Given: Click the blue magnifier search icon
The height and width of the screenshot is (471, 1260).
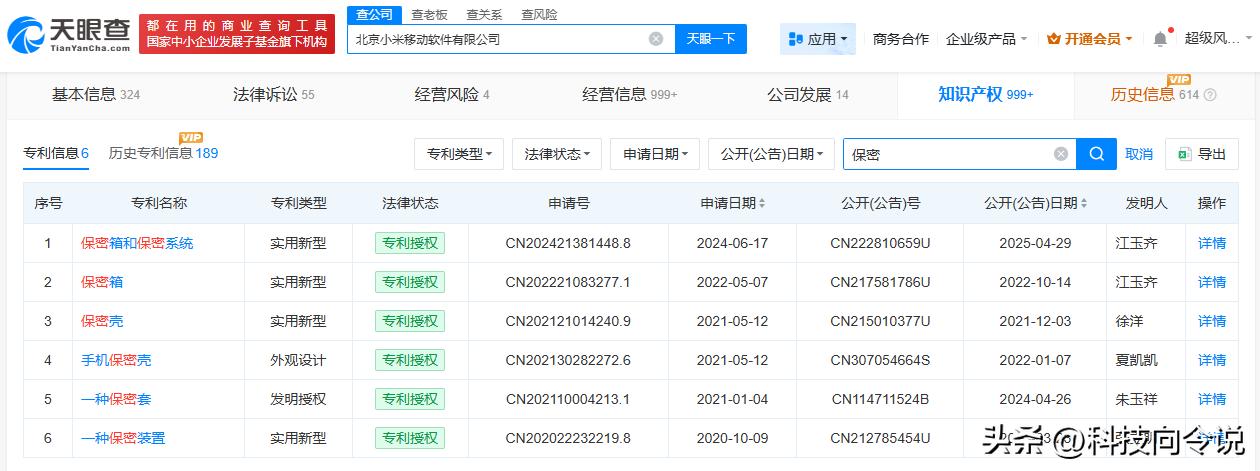Looking at the screenshot, I should 1097,154.
